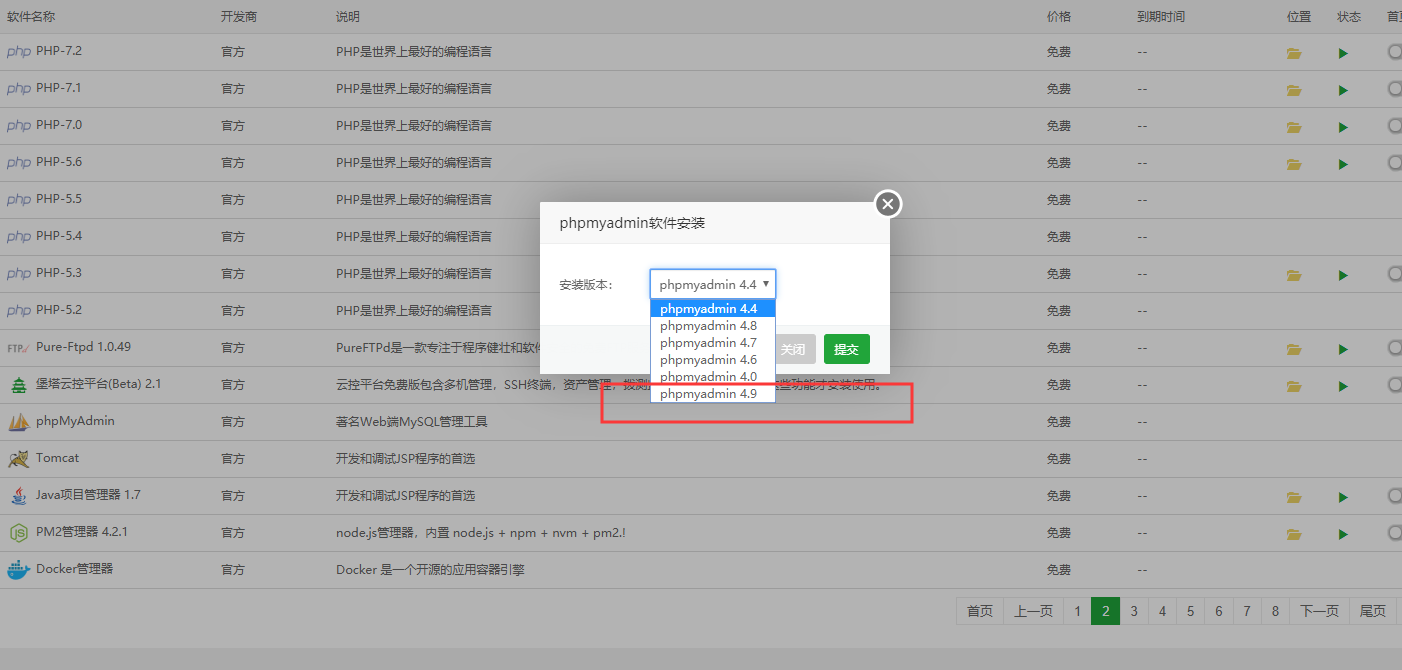Open page 1 in pagination
The image size is (1402, 670).
1077,611
